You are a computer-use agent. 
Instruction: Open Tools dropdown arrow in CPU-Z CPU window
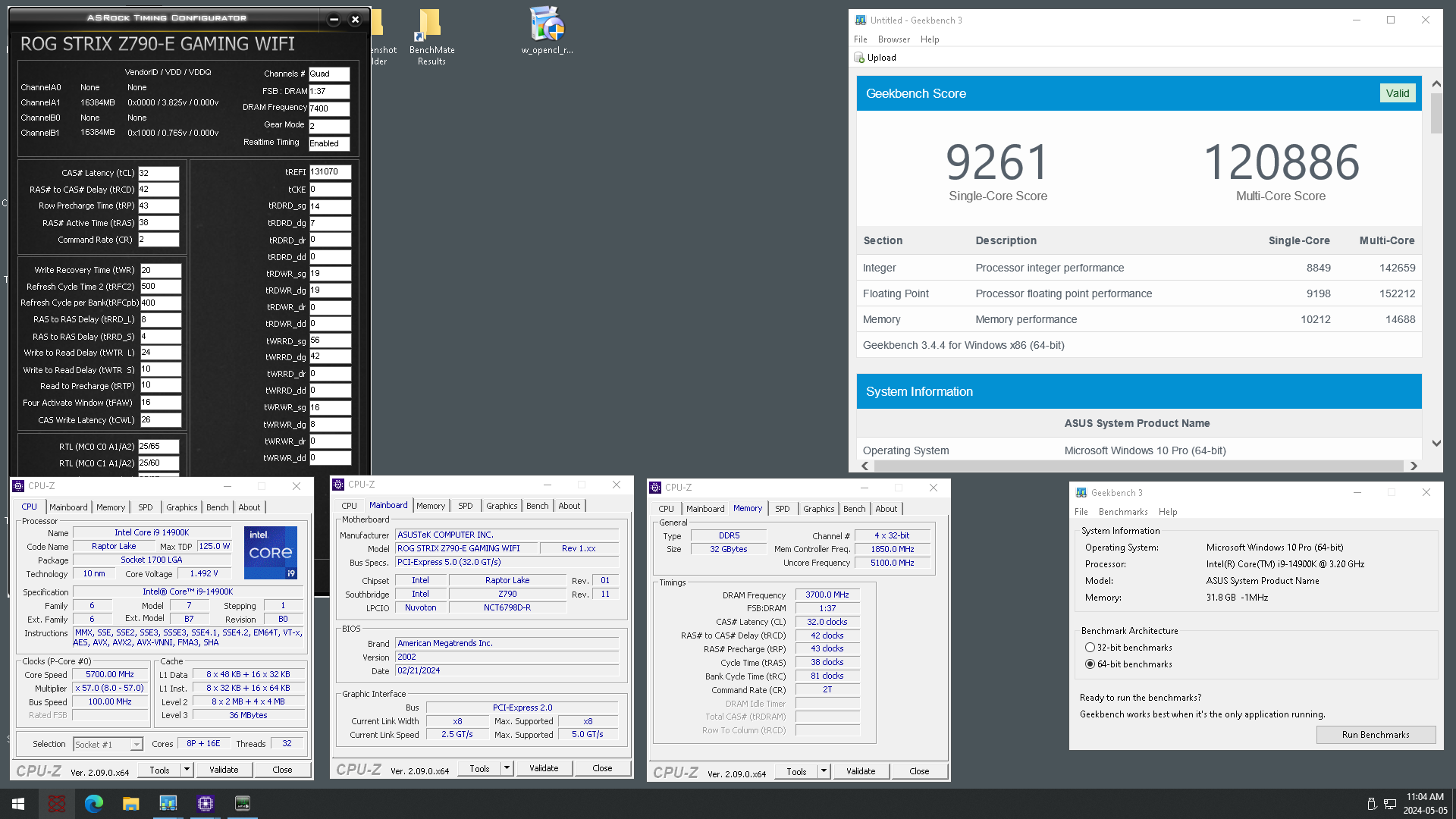pos(187,770)
